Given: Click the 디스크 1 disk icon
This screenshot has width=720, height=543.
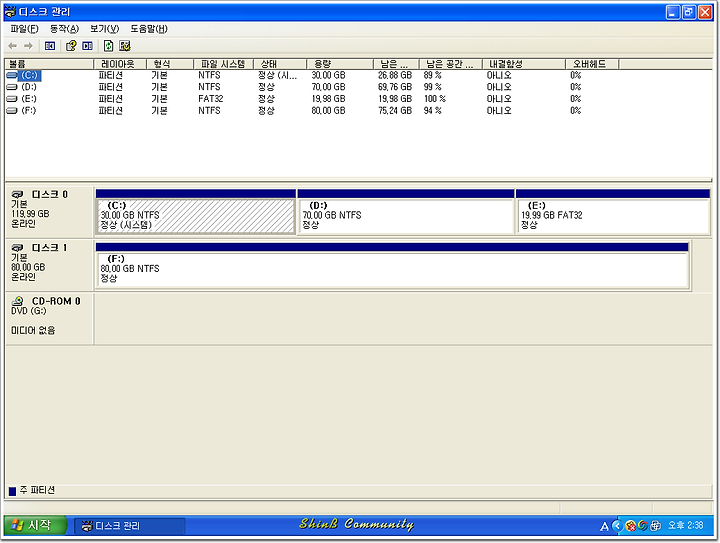Looking at the screenshot, I should pos(17,248).
